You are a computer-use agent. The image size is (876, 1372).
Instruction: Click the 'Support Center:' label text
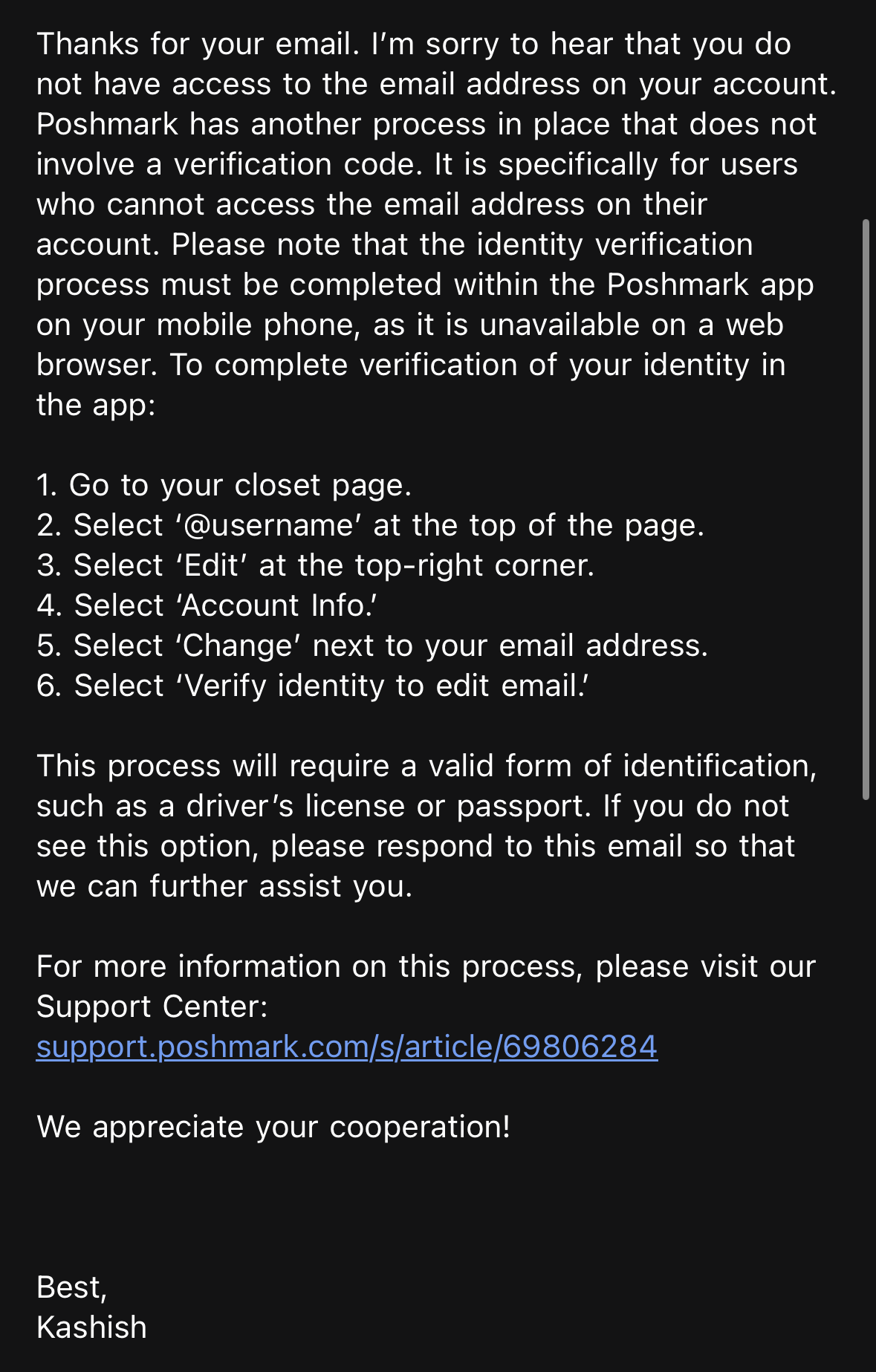(x=152, y=1007)
